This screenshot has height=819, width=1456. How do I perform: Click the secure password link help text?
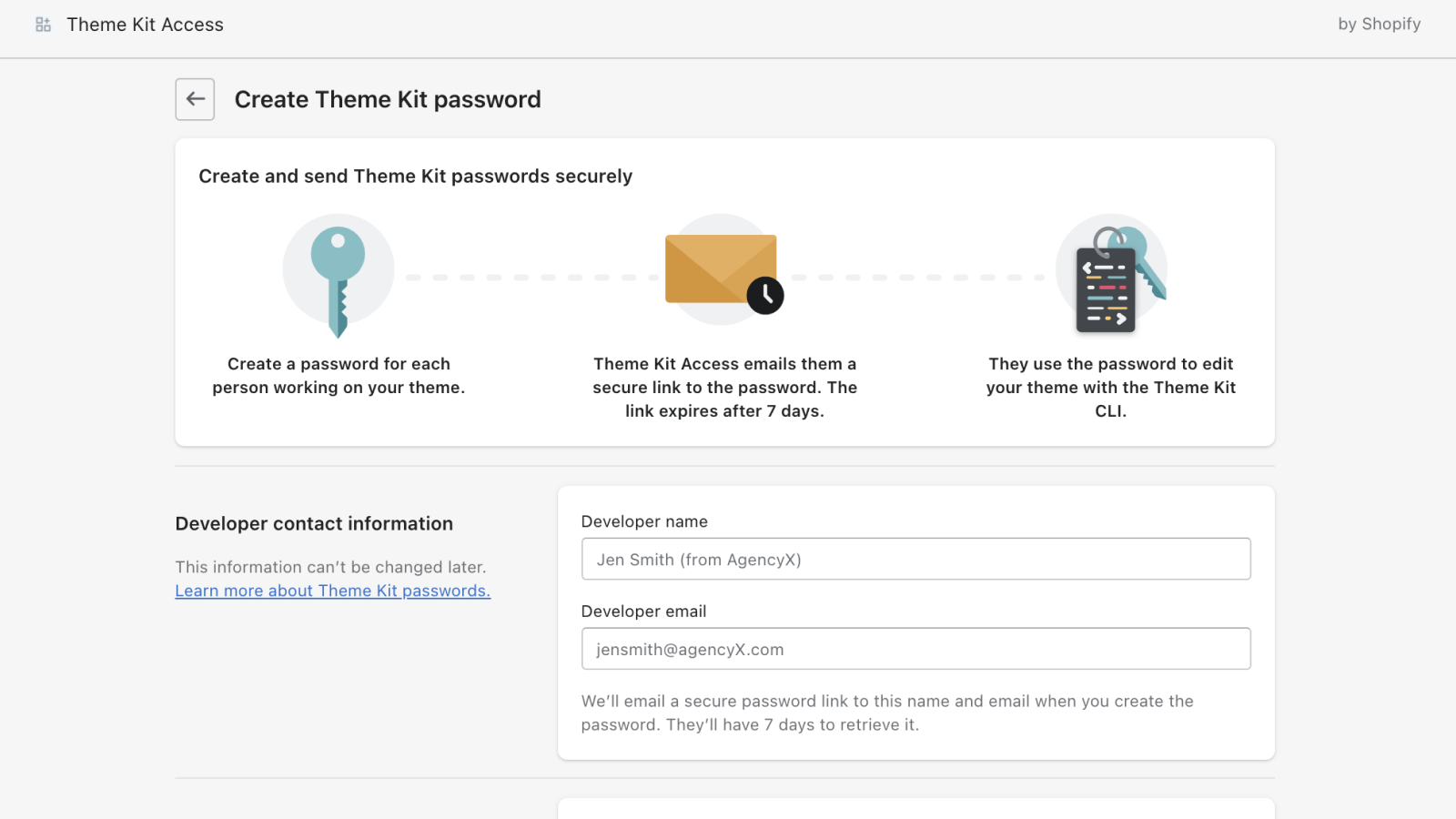887,713
